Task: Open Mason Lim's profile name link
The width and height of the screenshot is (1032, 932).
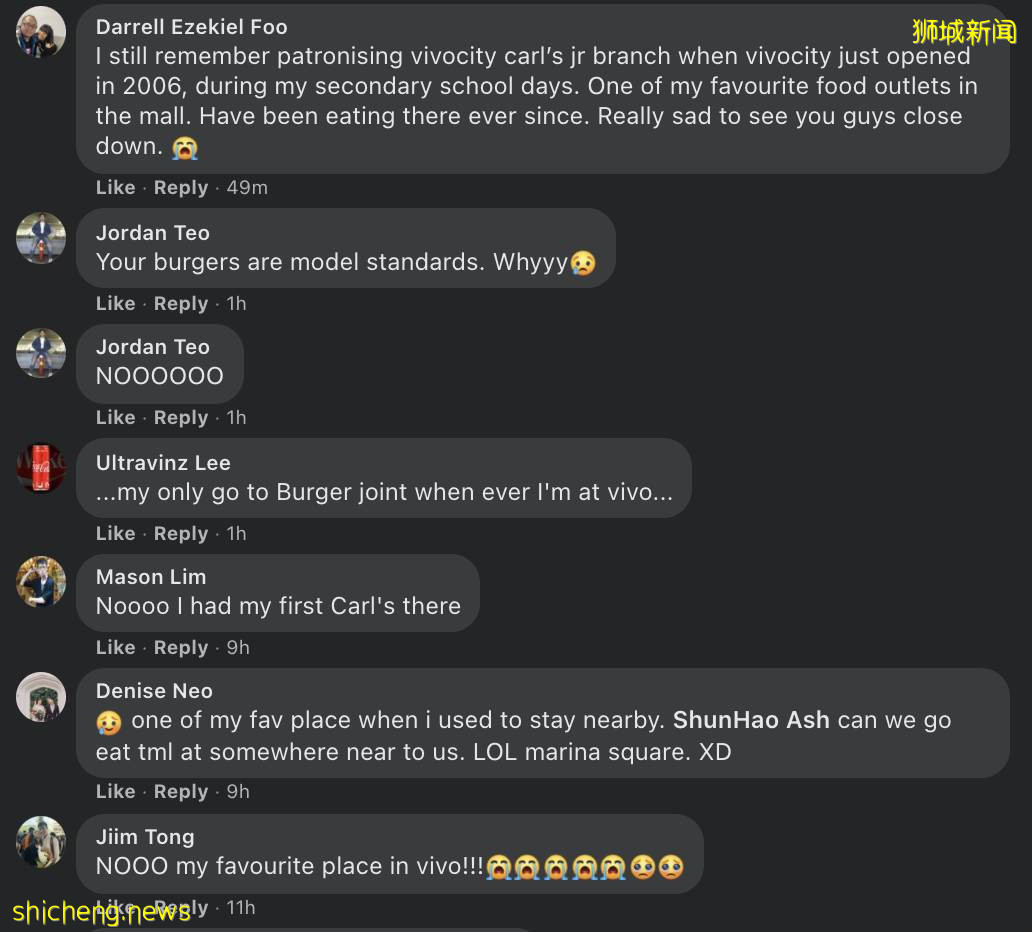Action: click(x=151, y=577)
